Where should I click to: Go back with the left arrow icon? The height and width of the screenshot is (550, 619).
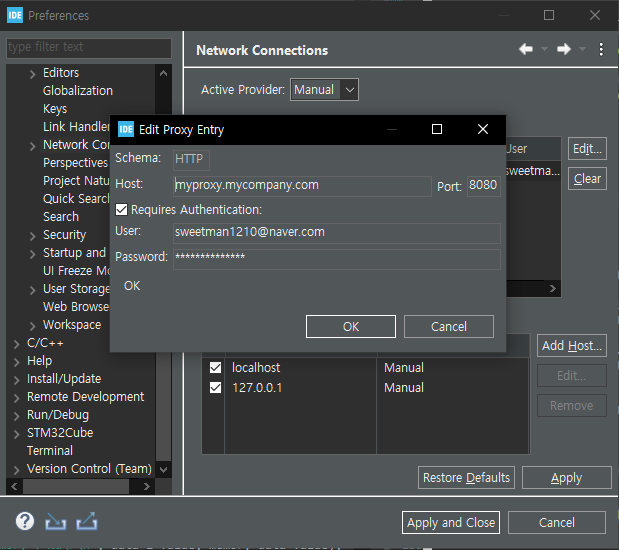click(526, 49)
